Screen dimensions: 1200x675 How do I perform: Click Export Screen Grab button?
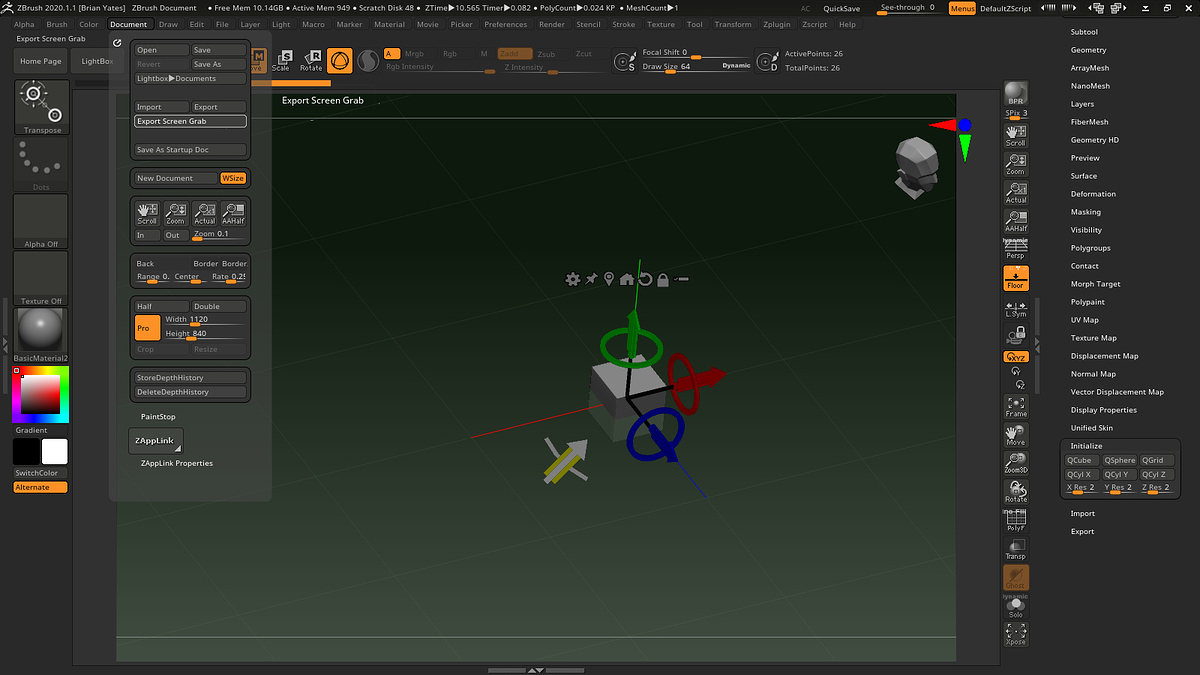190,121
